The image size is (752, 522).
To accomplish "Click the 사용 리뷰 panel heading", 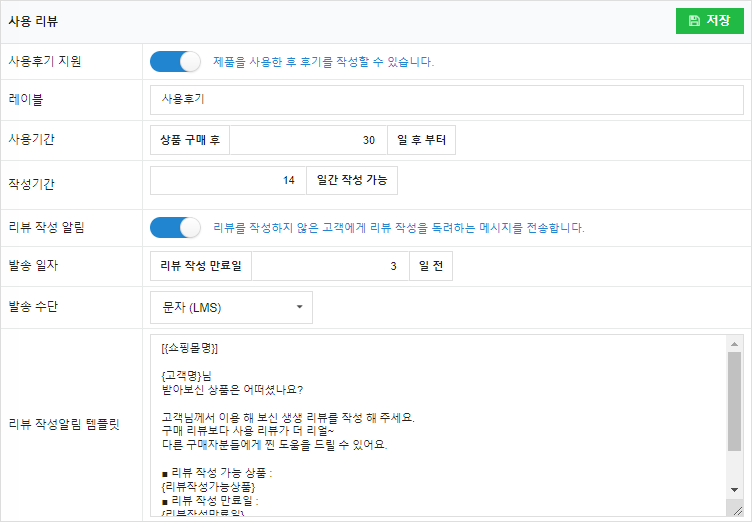I will tap(33, 20).
